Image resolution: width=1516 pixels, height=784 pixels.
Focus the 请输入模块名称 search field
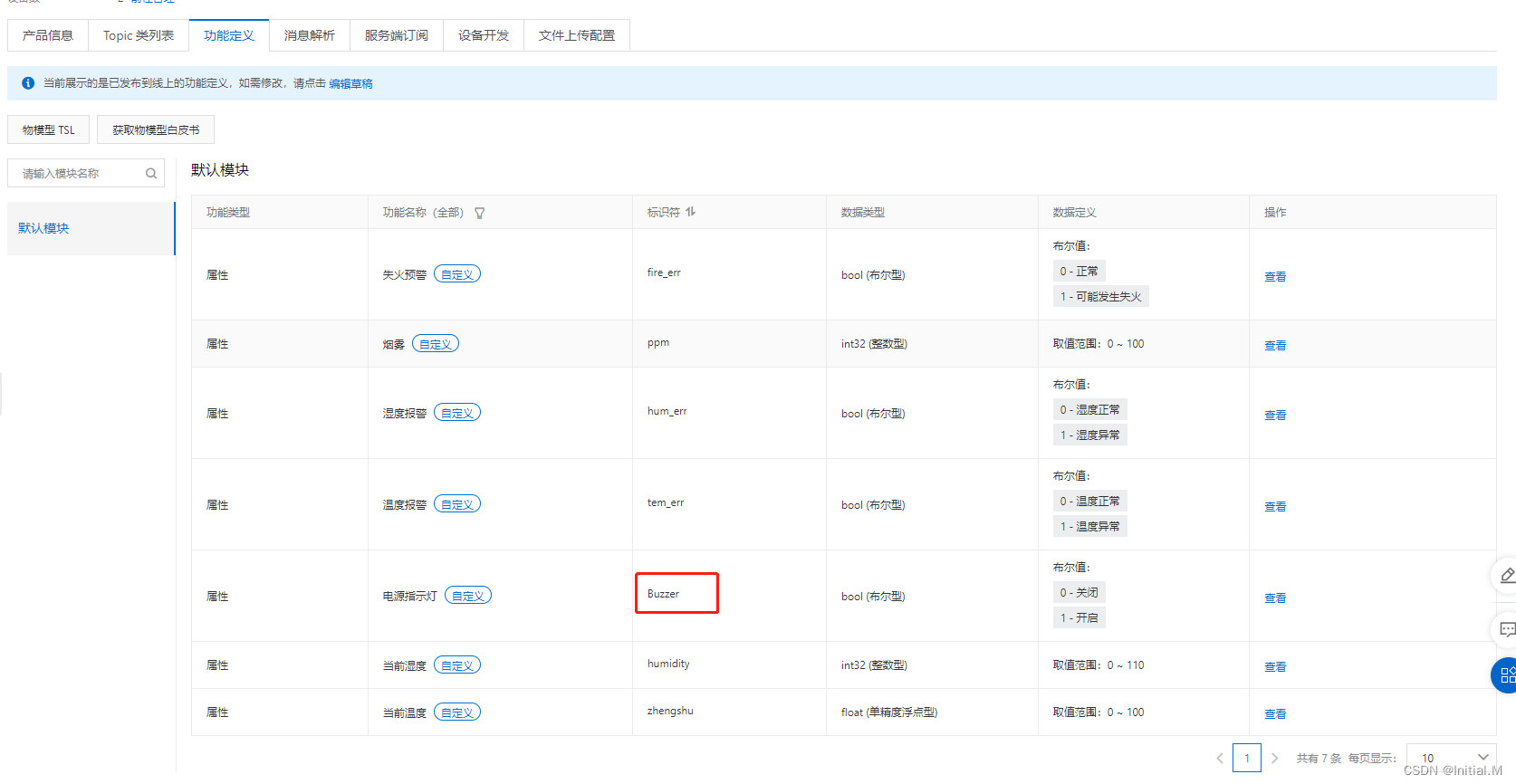[x=86, y=173]
